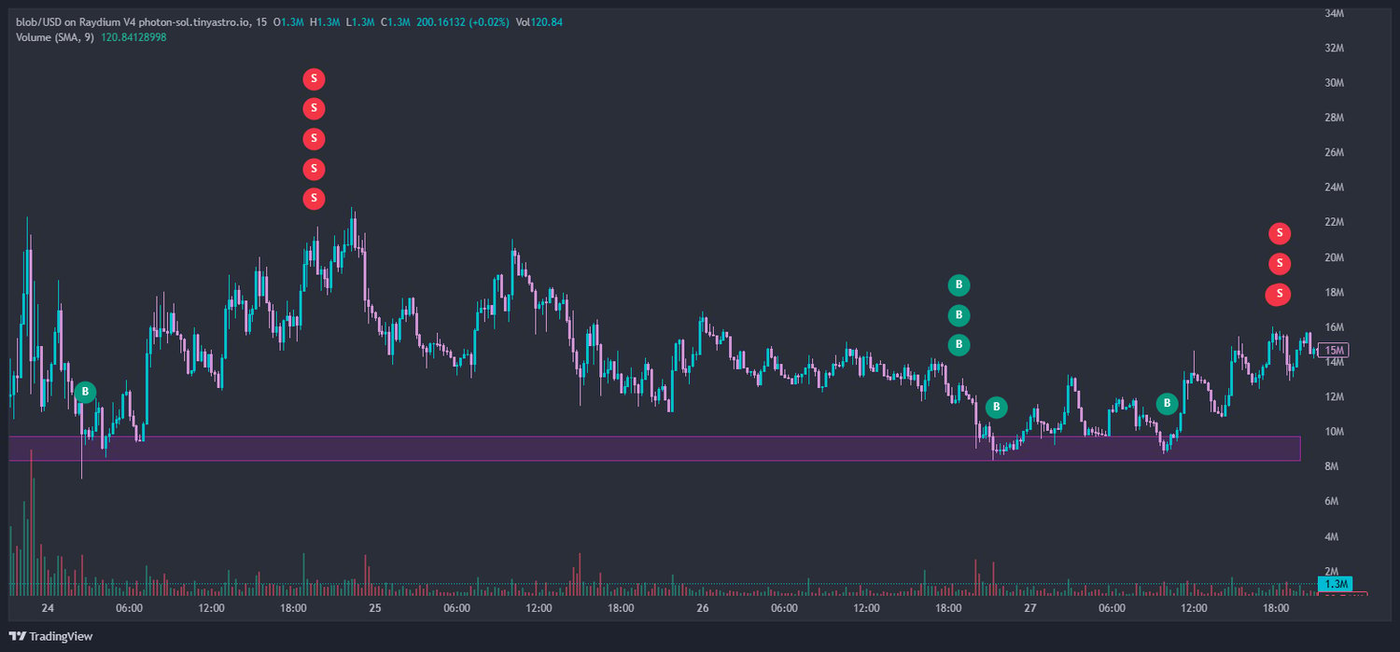The width and height of the screenshot is (1400, 652).
Task: Click the 30M price axis label
Action: (1333, 83)
